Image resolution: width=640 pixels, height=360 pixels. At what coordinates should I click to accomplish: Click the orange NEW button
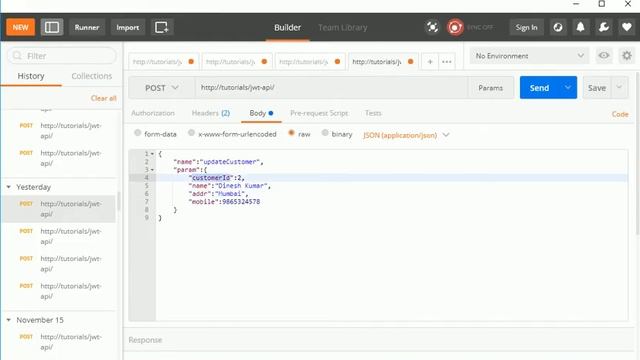20,27
